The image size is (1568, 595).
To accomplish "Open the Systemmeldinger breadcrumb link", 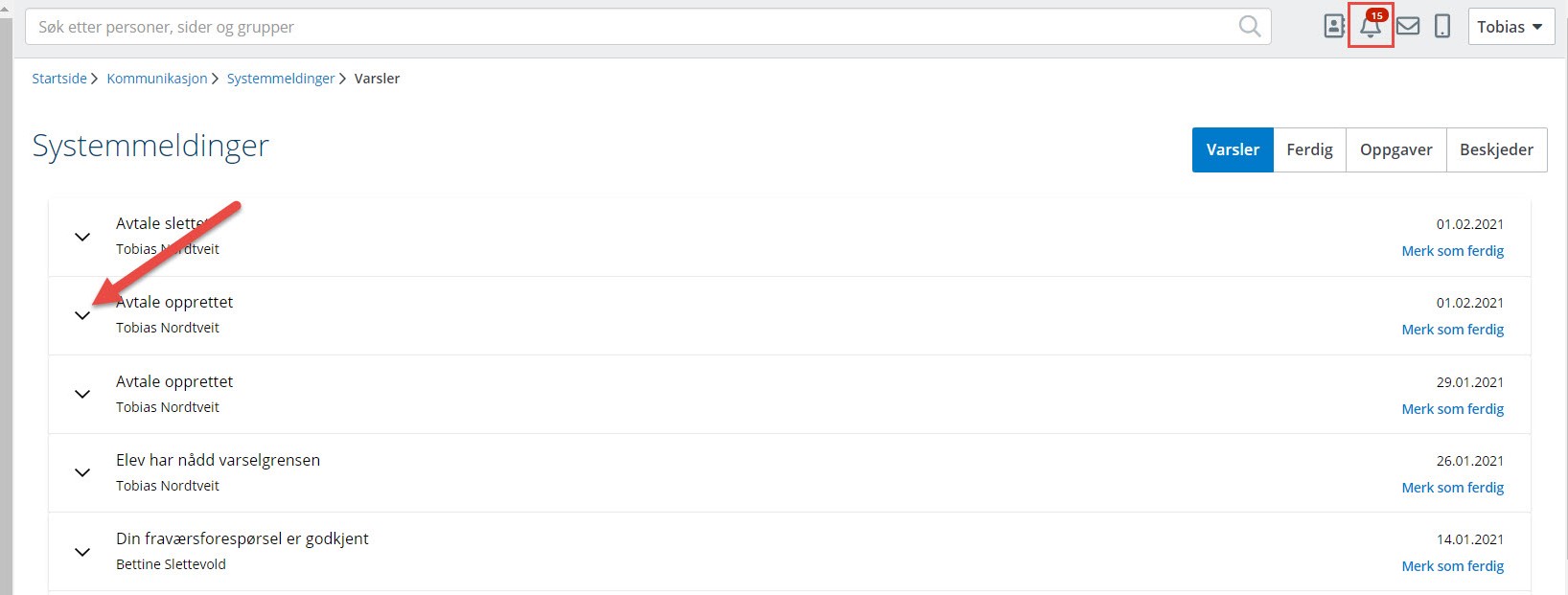I will (281, 79).
